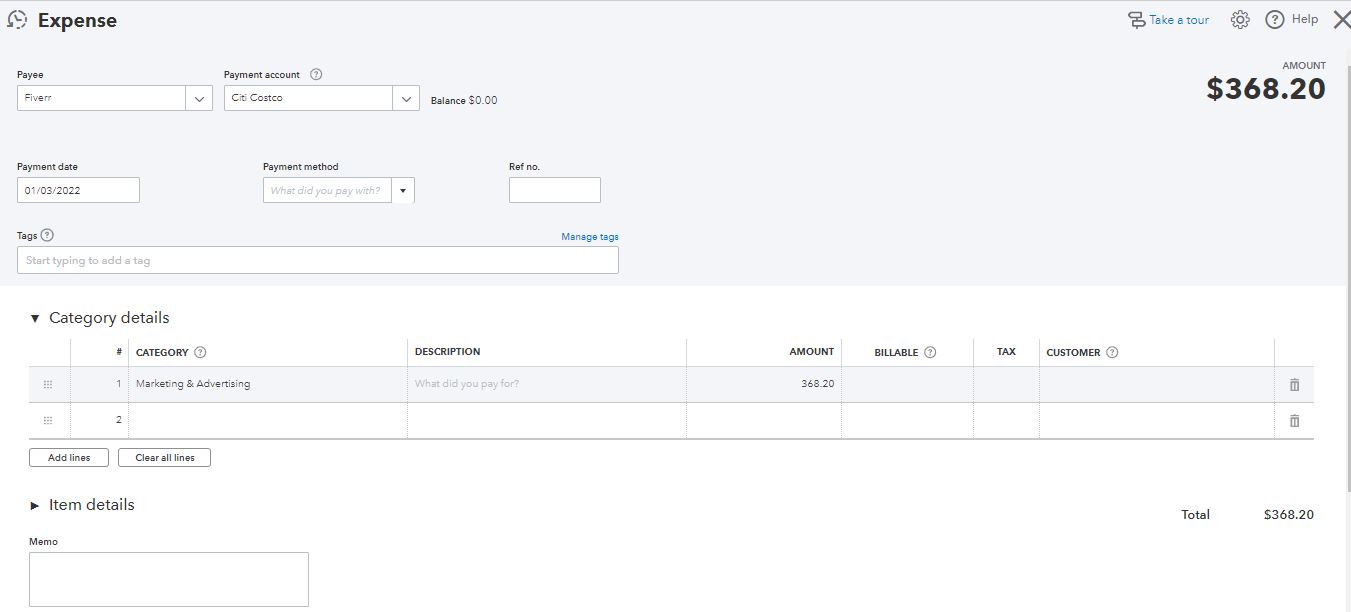The height and width of the screenshot is (612, 1351).
Task: Click the Ref no. input field
Action: pos(554,190)
